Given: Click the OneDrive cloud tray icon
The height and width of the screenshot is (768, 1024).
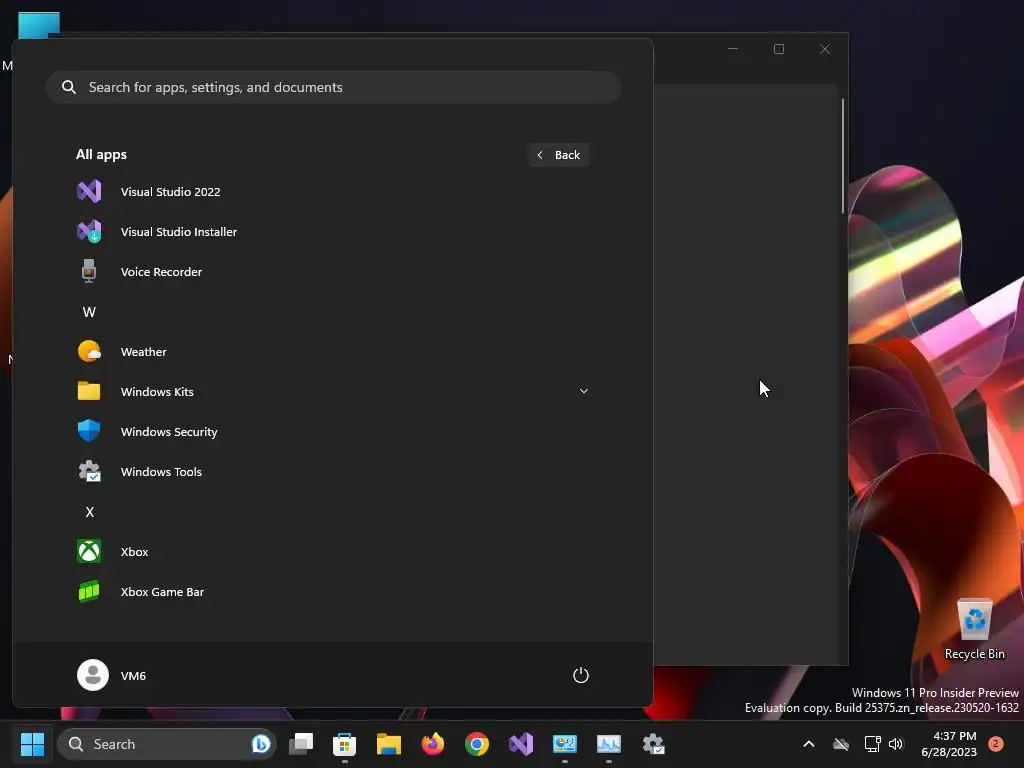Looking at the screenshot, I should (x=841, y=744).
